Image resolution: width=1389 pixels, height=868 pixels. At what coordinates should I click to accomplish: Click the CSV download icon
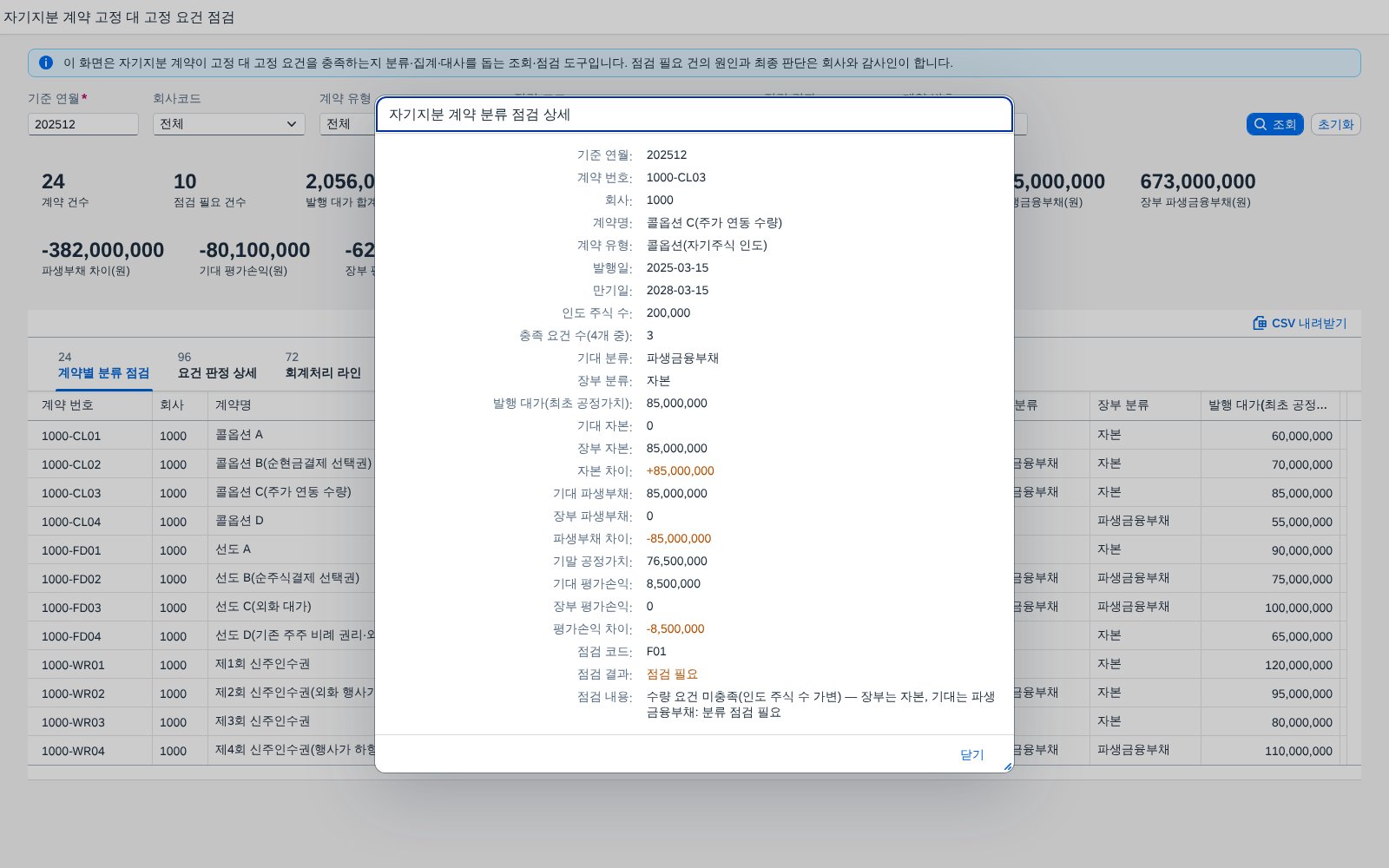coord(1260,323)
